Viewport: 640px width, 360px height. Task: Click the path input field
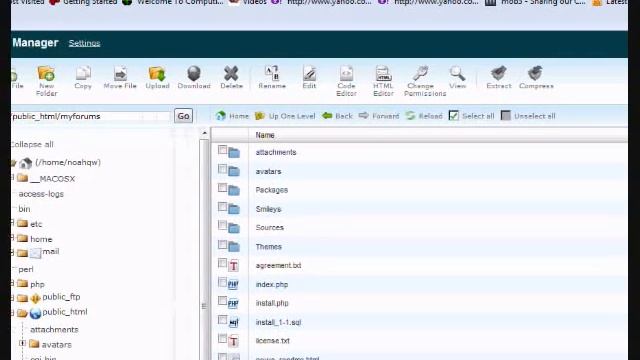click(91, 116)
